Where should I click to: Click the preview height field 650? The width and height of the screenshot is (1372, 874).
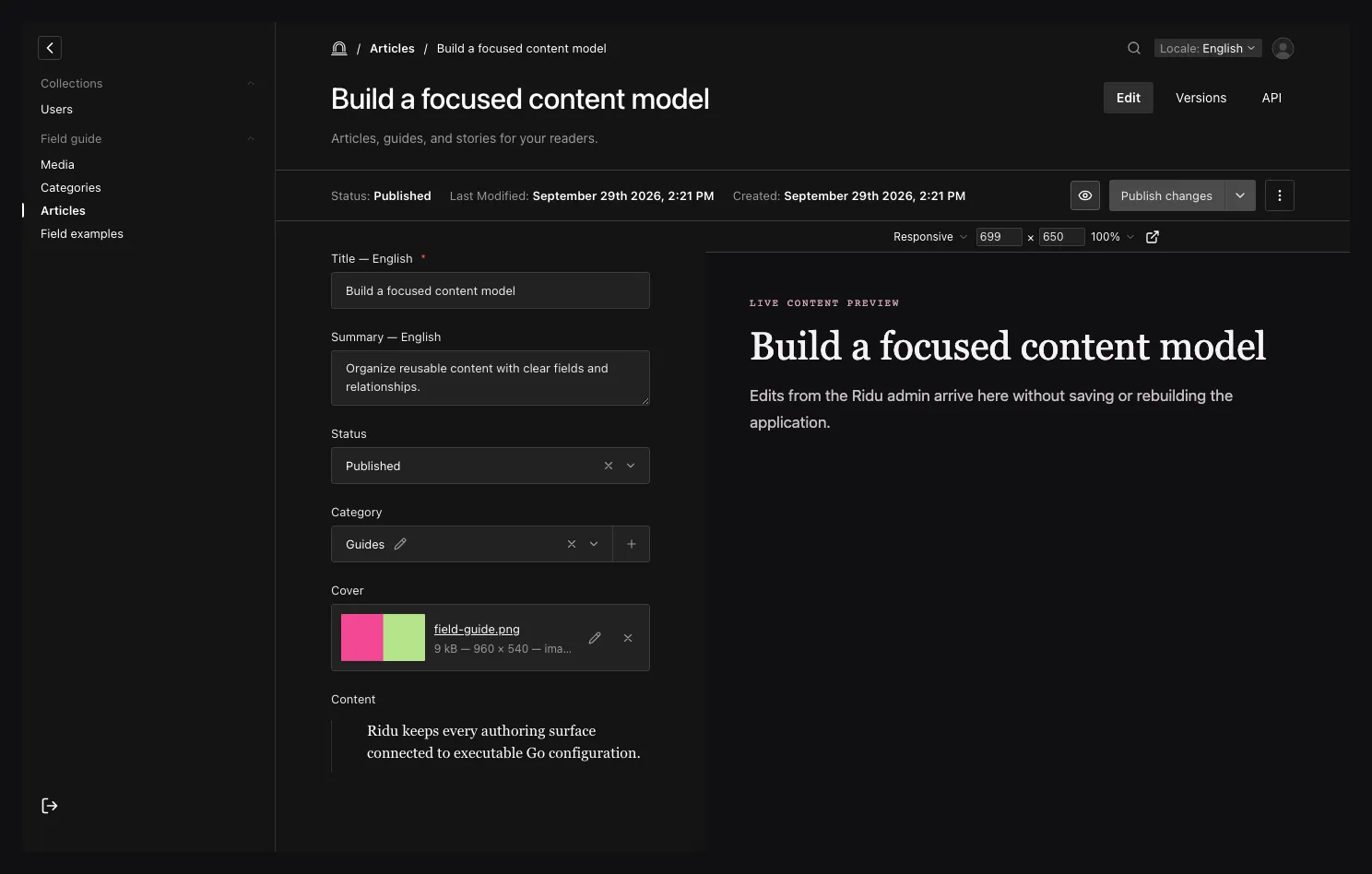[1061, 237]
